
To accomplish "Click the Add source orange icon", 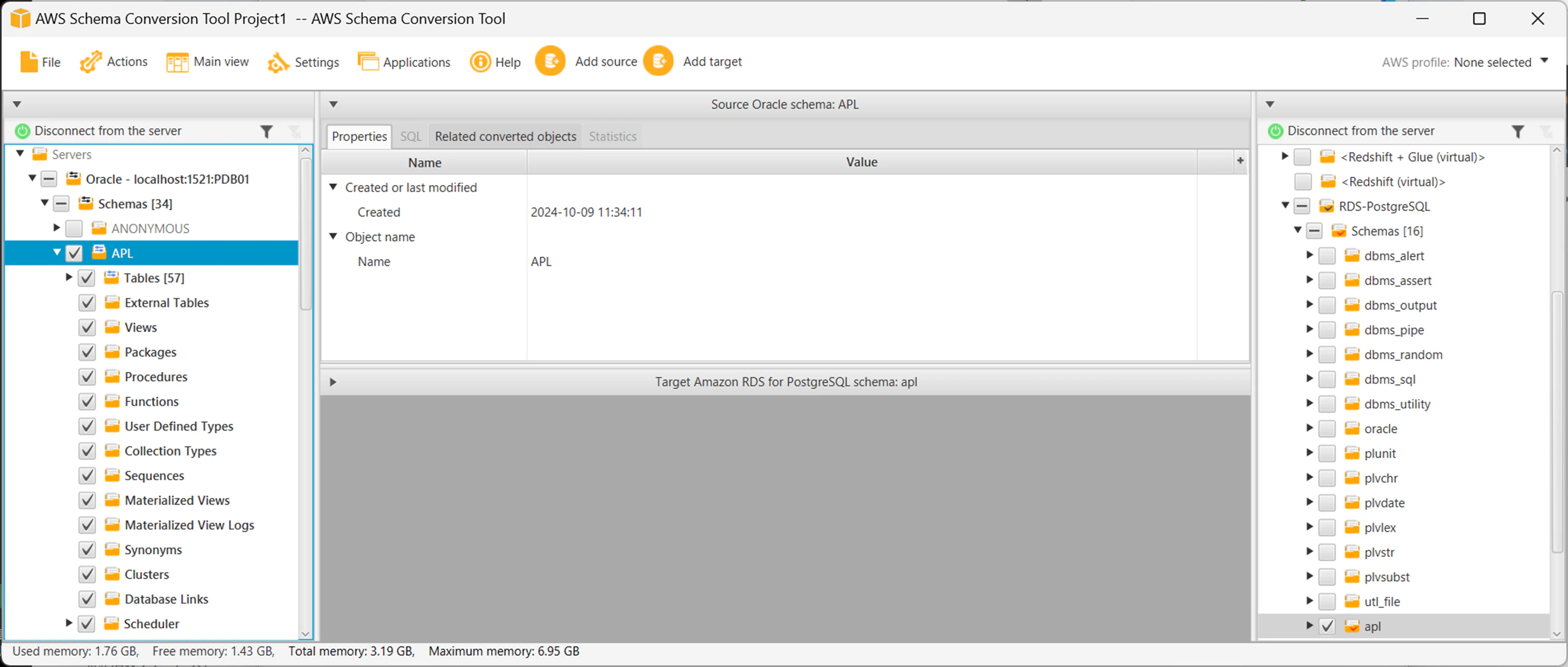I will (x=550, y=61).
